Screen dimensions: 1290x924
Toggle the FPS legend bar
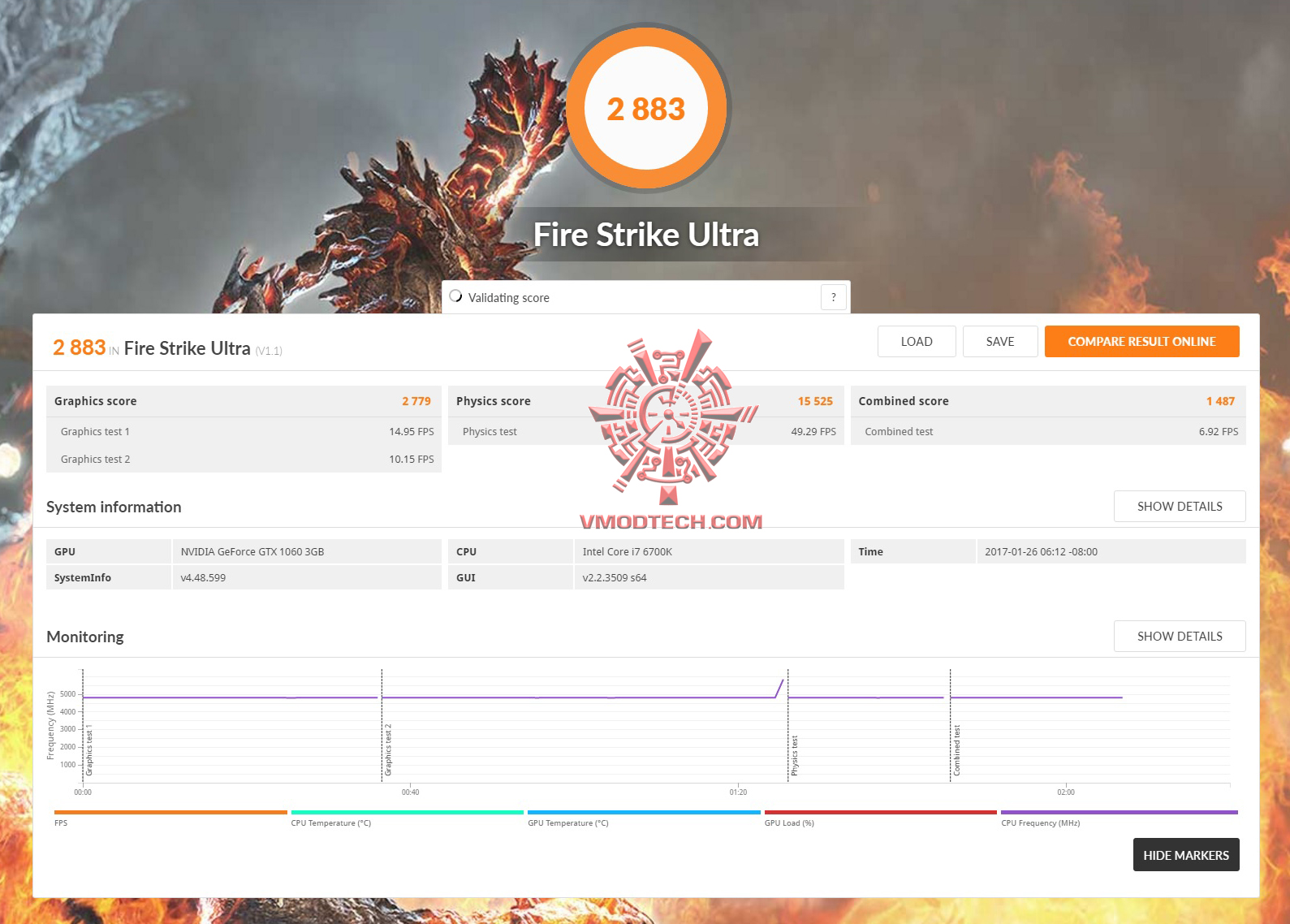170,813
